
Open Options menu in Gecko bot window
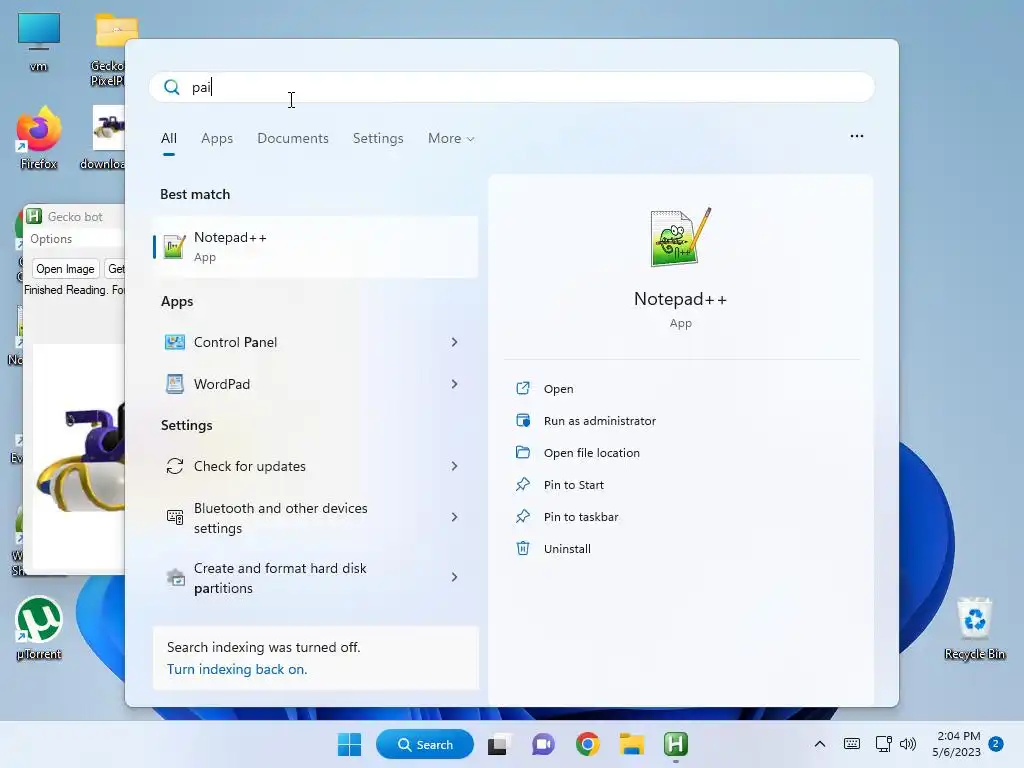tap(51, 239)
